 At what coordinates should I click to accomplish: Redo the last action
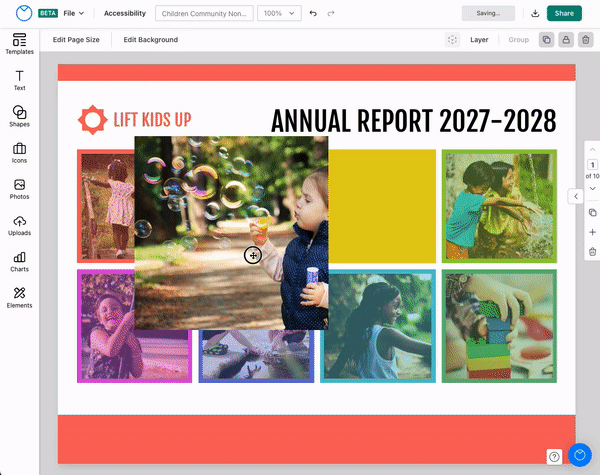[x=331, y=13]
